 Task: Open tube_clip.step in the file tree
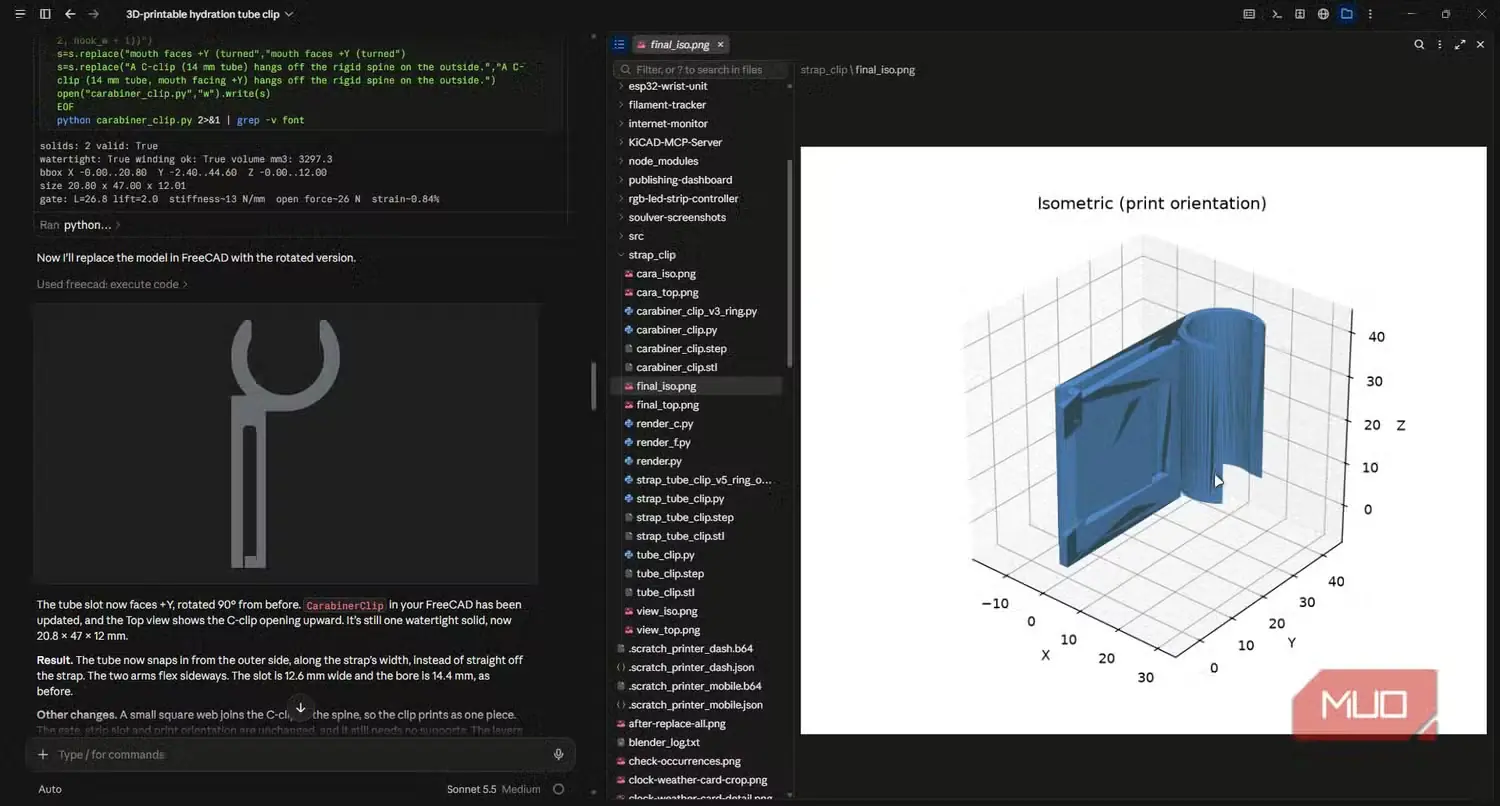670,574
